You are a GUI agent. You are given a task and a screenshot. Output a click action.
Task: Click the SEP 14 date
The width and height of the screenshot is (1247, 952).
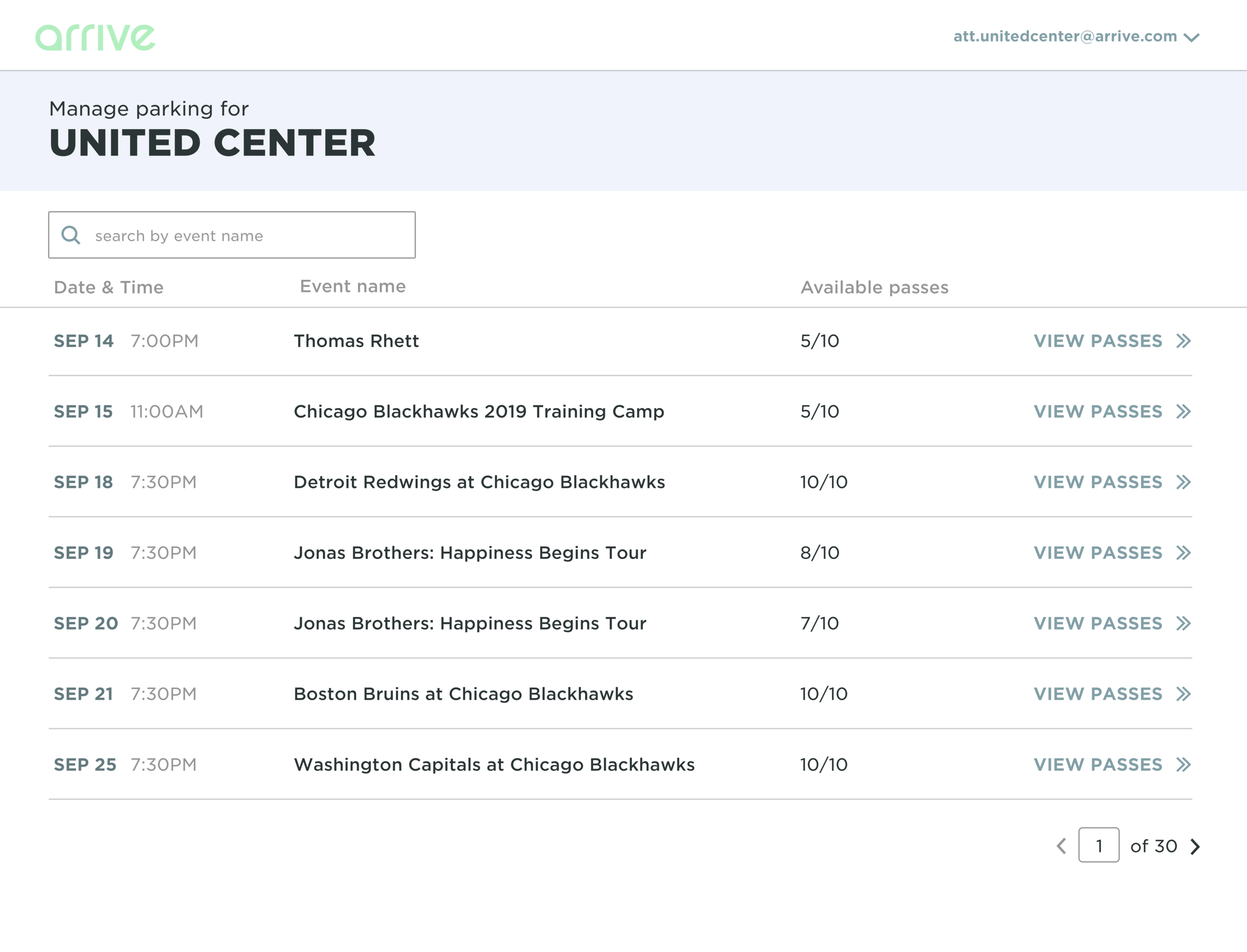click(x=84, y=341)
